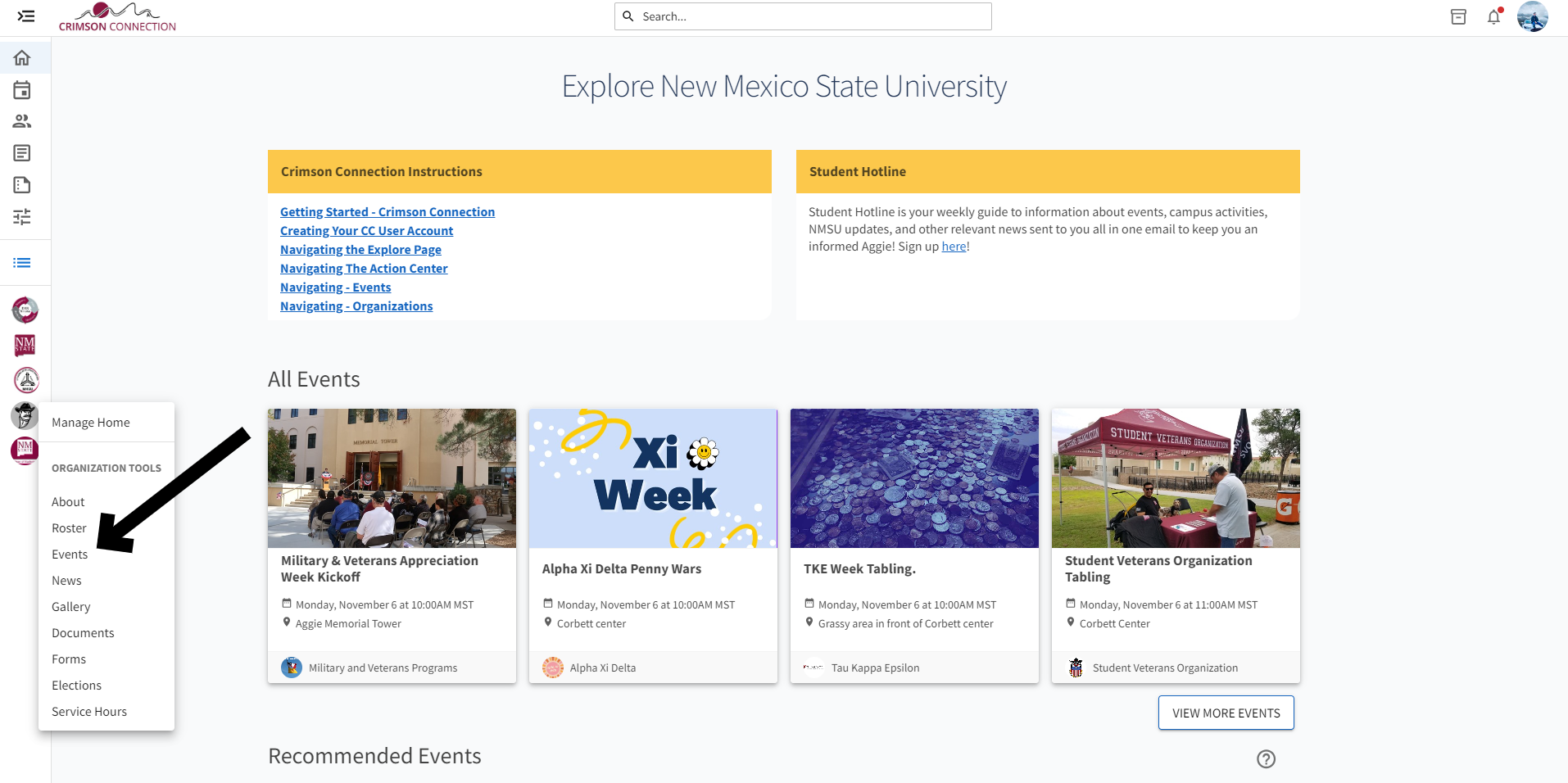Image resolution: width=1568 pixels, height=783 pixels.
Task: Open the notifications bell icon
Action: click(x=1493, y=16)
